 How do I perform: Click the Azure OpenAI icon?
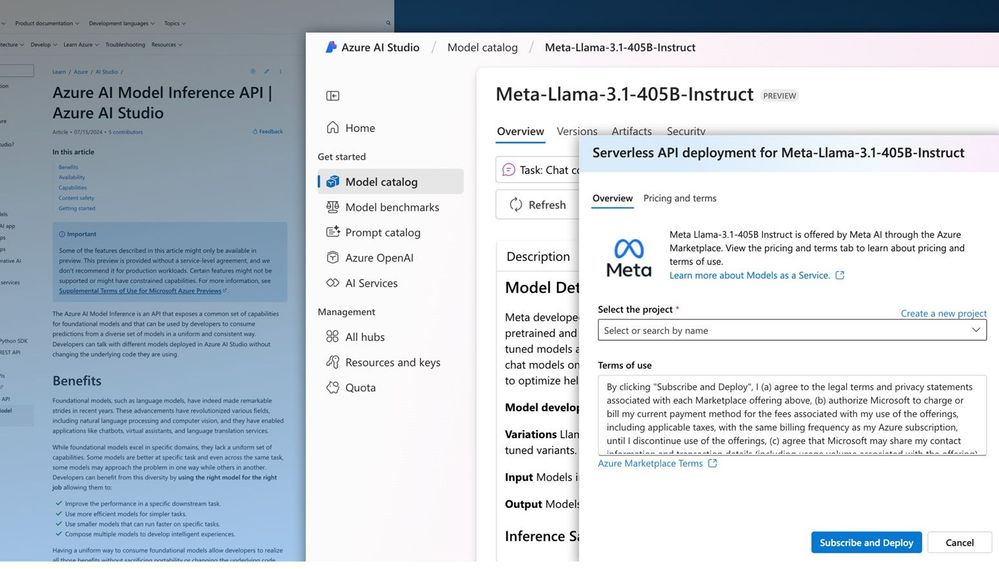tap(333, 257)
